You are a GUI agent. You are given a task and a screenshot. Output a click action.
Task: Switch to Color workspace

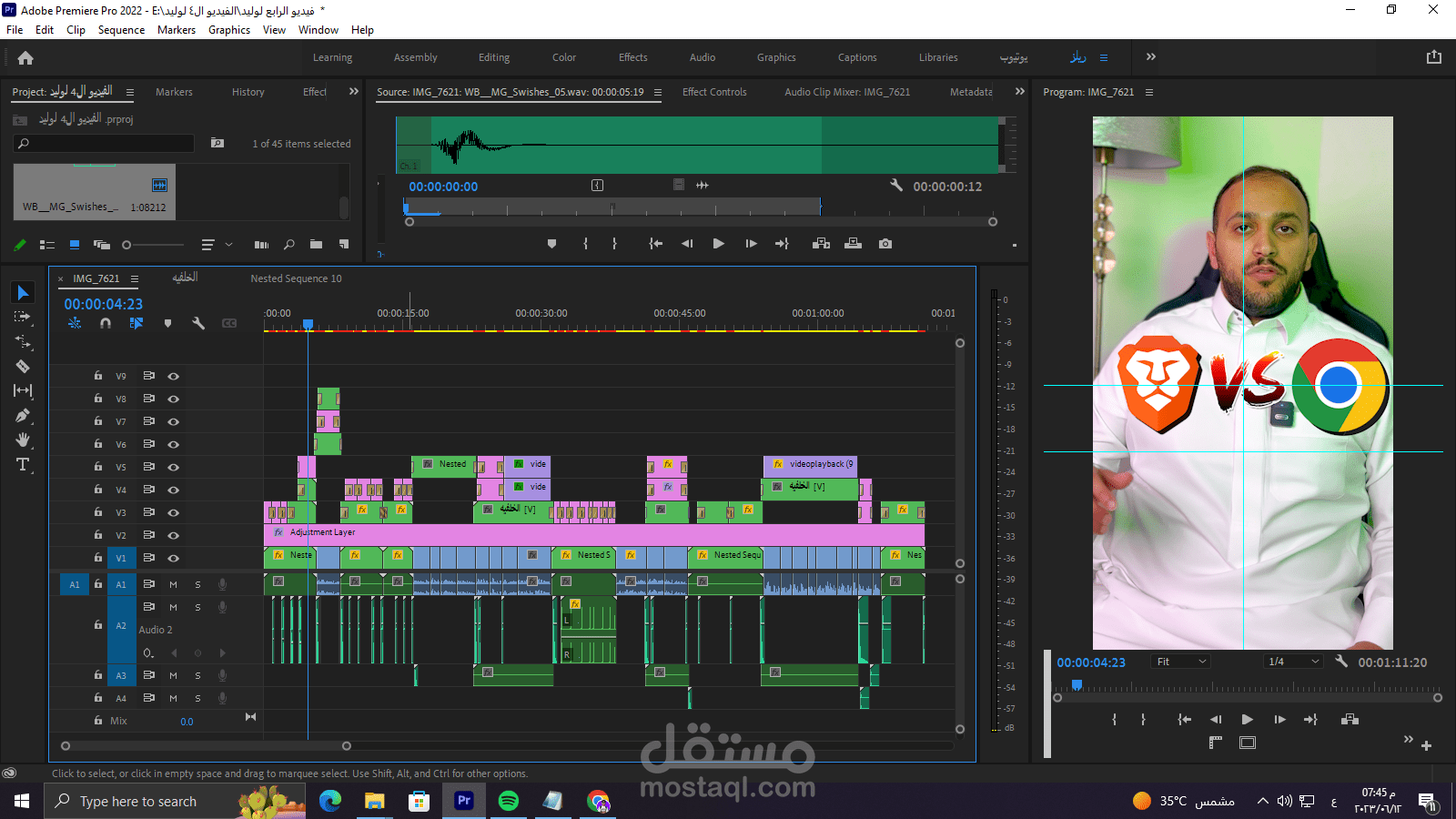click(564, 57)
